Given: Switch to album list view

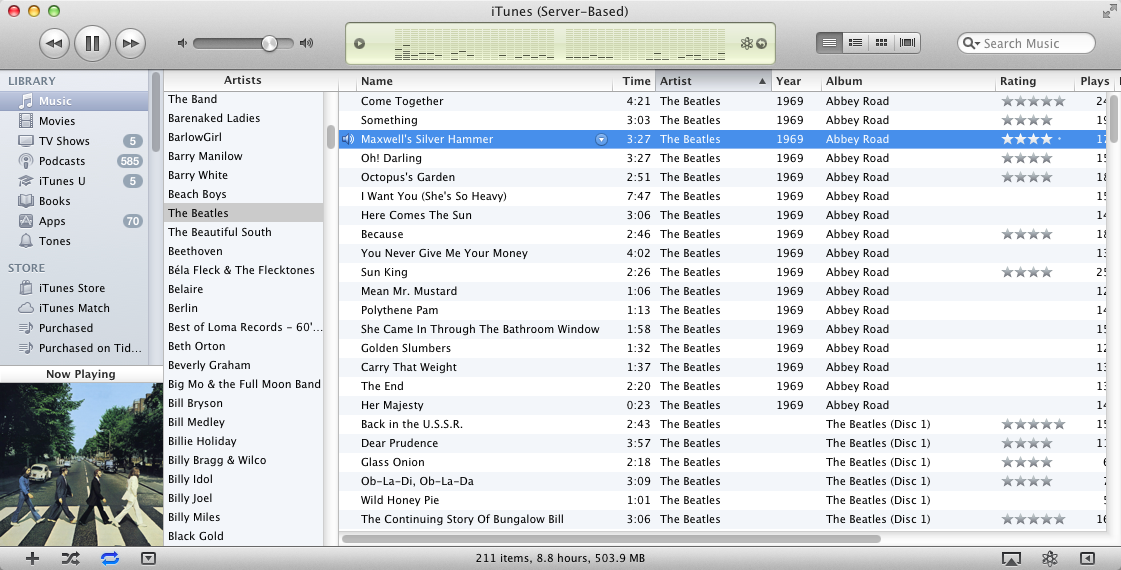Looking at the screenshot, I should [855, 43].
